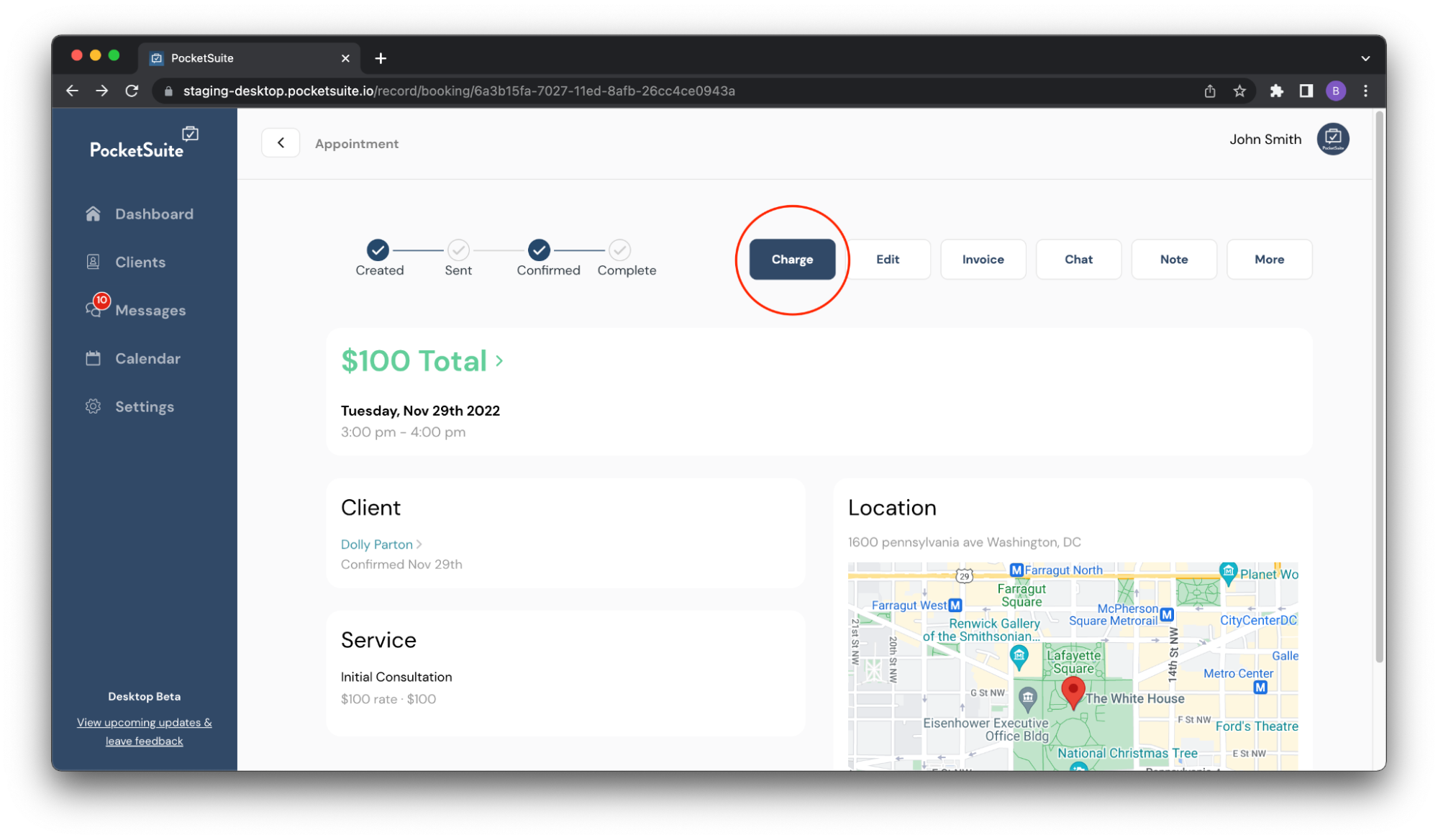Open the Calendar sidebar icon
This screenshot has width=1438, height=840.
93,358
